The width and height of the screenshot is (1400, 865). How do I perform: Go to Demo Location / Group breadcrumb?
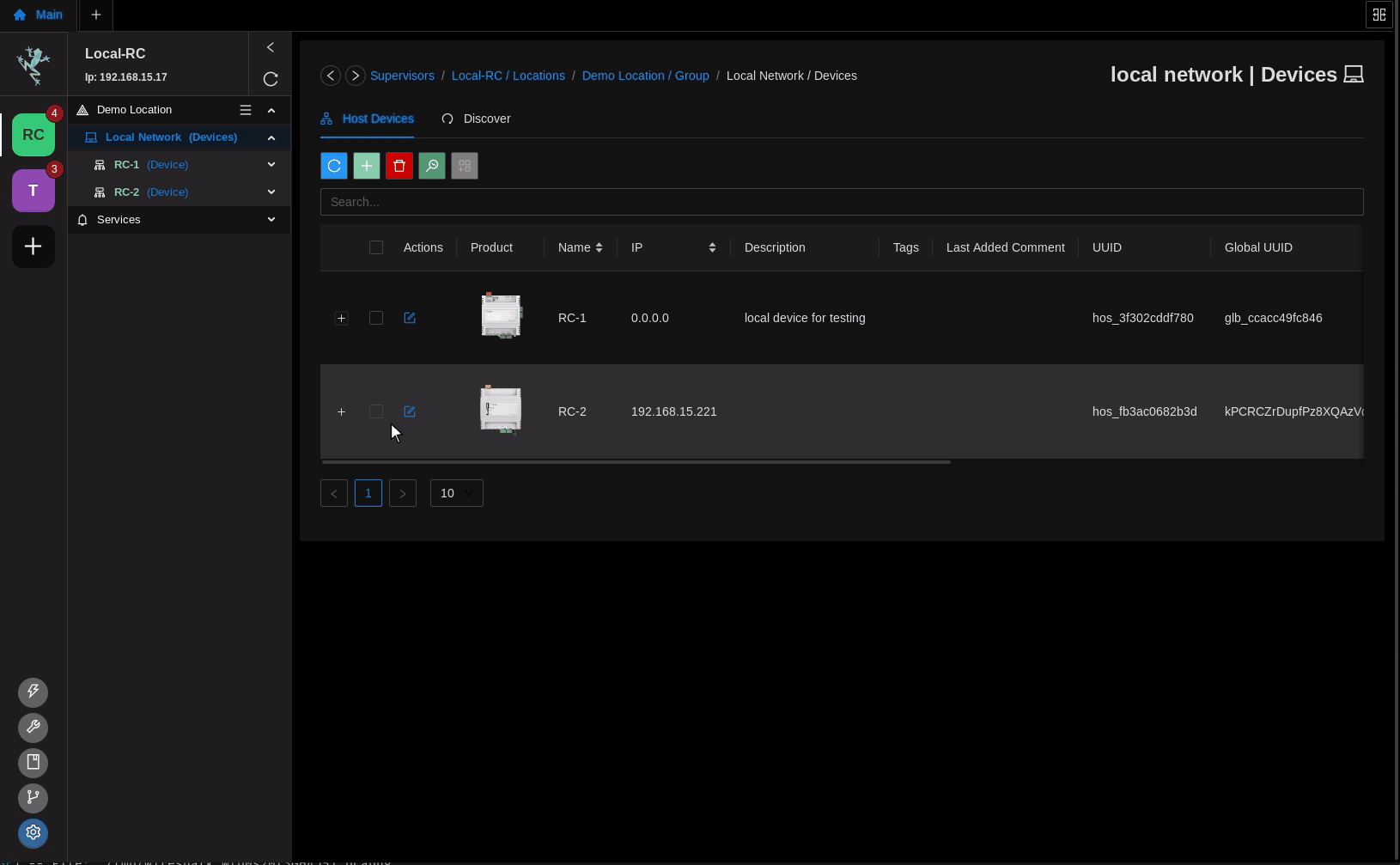coord(645,76)
